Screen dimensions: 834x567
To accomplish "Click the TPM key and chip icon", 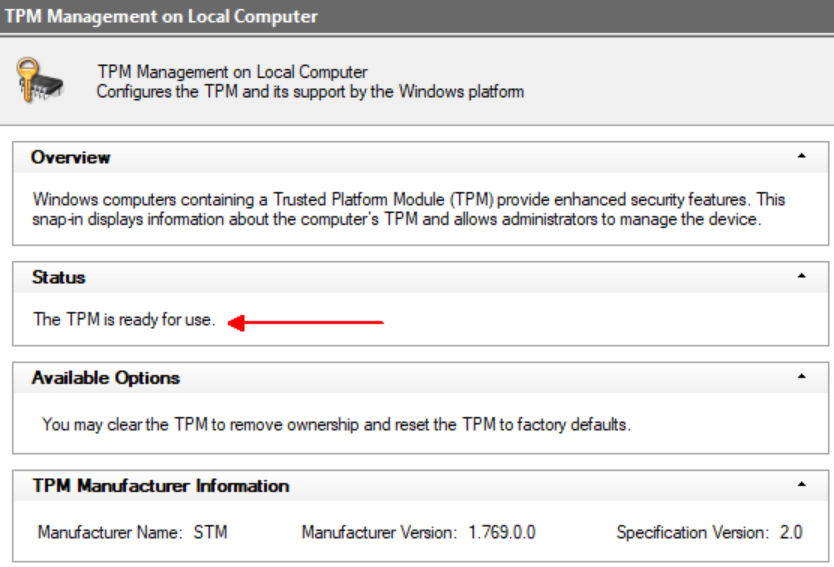I will [x=41, y=81].
